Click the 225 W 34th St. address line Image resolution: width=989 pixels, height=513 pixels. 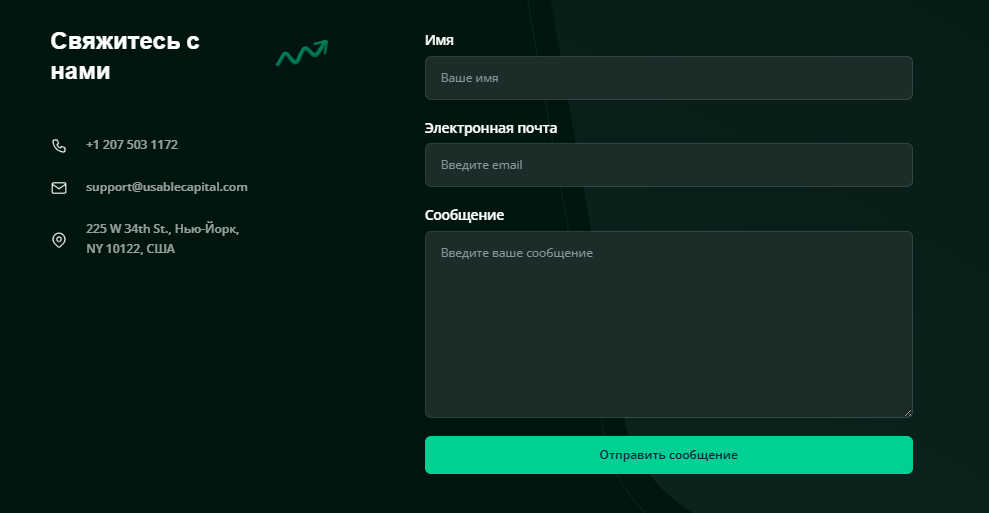pyautogui.click(x=162, y=229)
